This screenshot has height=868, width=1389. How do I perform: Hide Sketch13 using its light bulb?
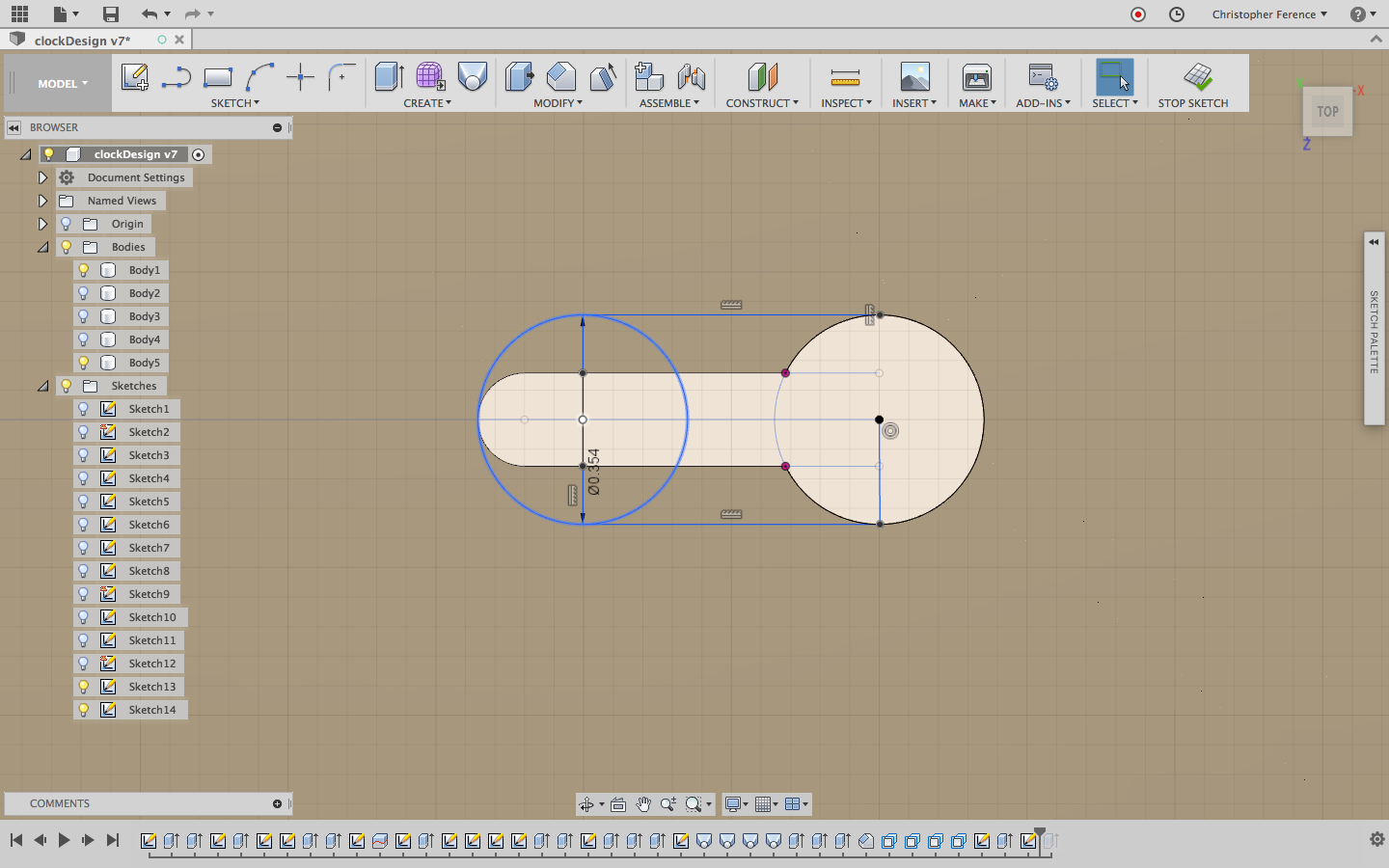click(x=84, y=687)
